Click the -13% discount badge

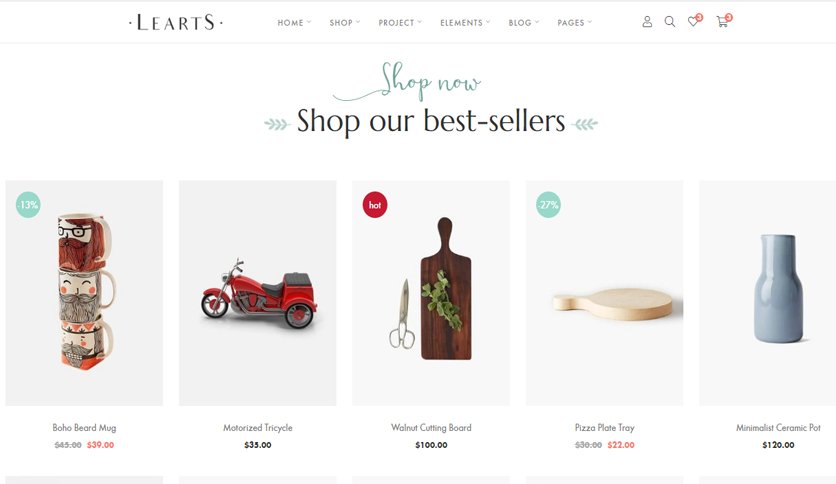coord(28,205)
